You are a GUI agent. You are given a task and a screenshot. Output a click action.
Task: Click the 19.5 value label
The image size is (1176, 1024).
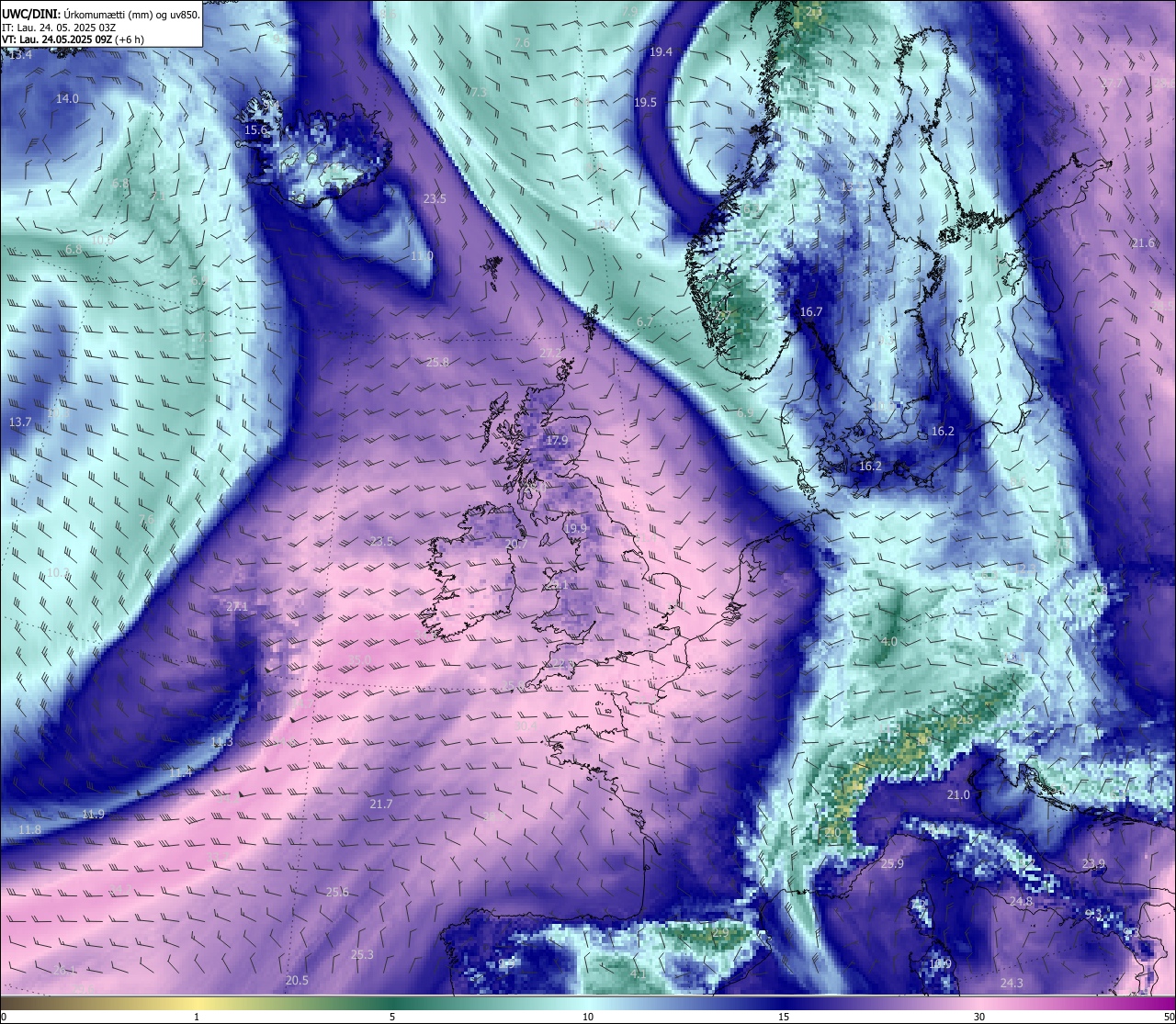[x=646, y=102]
